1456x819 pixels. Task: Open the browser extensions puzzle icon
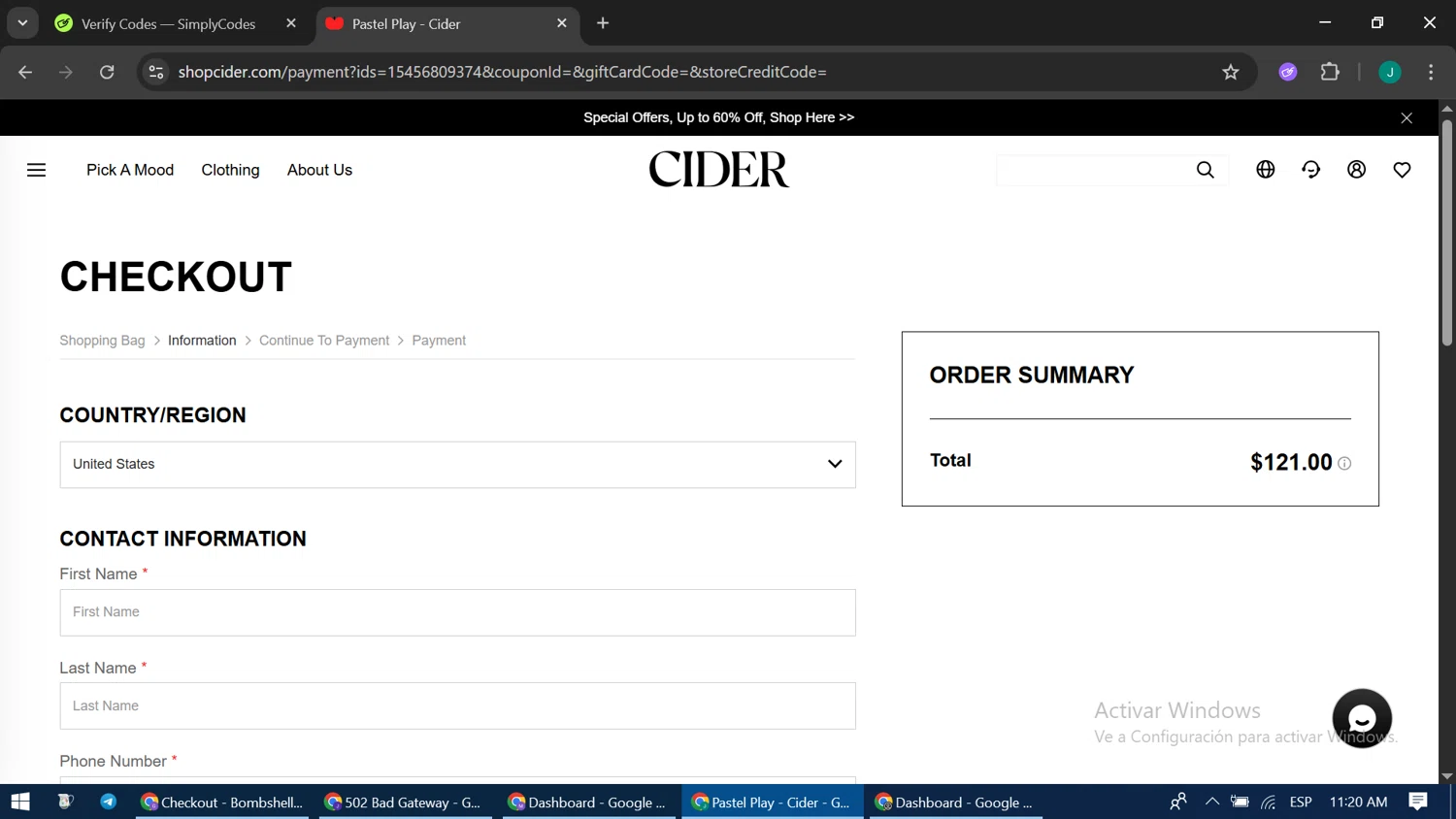click(x=1330, y=72)
